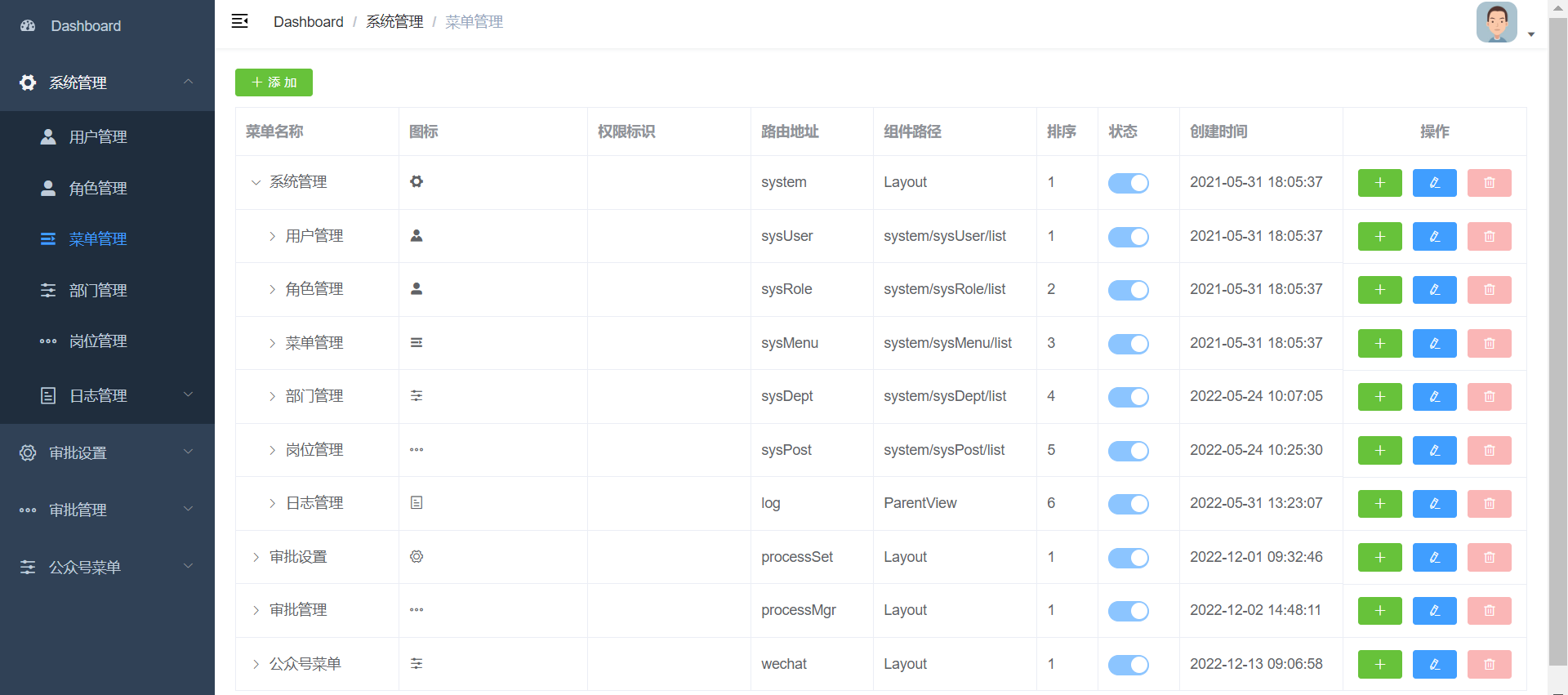Toggle status switch for the sysUser row
Viewport: 1568px width, 695px height.
pos(1129,237)
